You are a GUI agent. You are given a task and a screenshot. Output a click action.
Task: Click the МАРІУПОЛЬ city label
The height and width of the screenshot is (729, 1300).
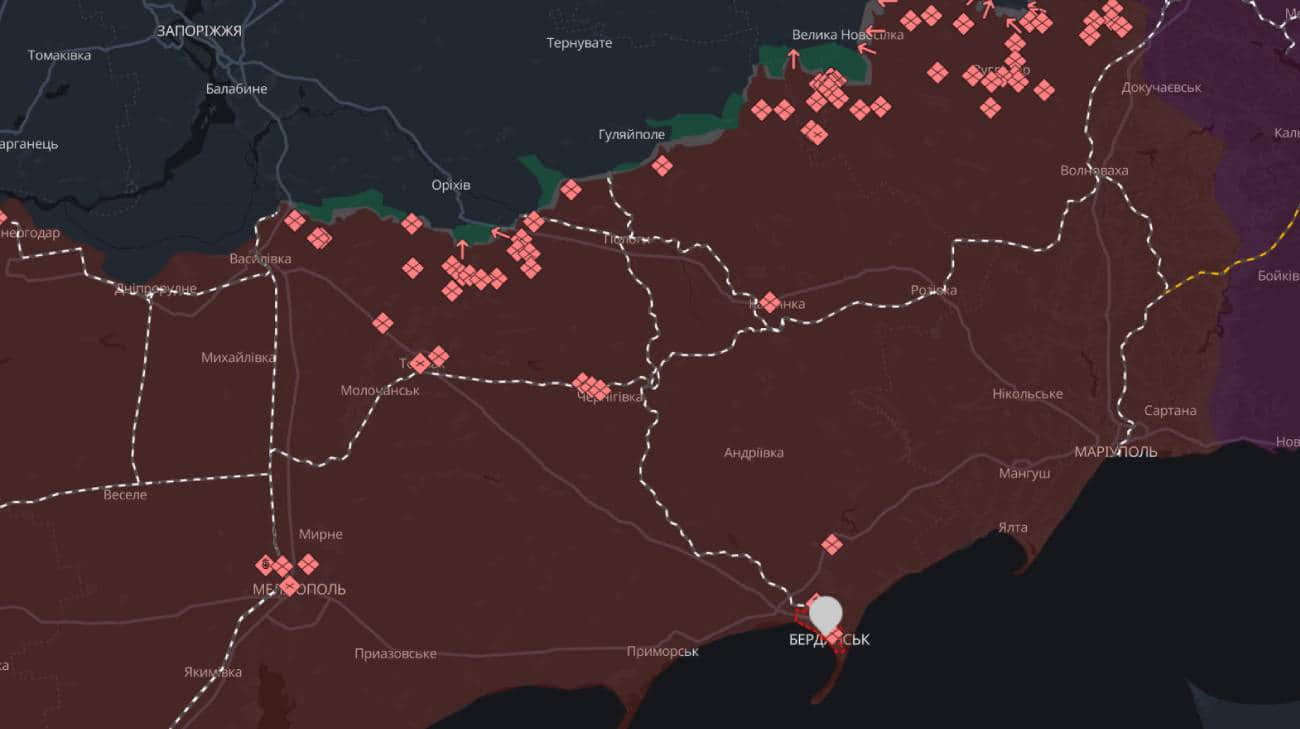[x=1116, y=451]
